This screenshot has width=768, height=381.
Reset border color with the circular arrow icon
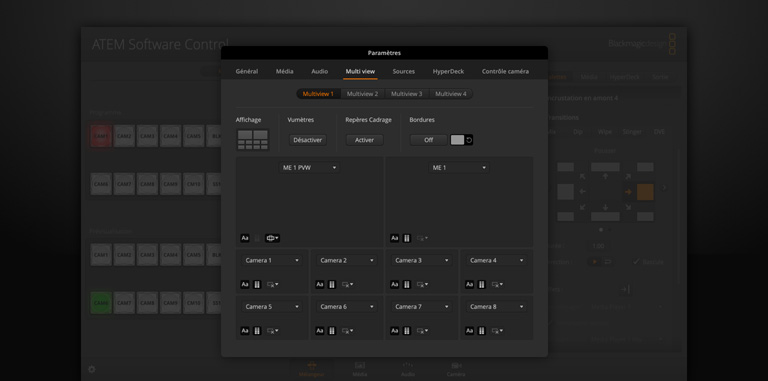tap(469, 140)
